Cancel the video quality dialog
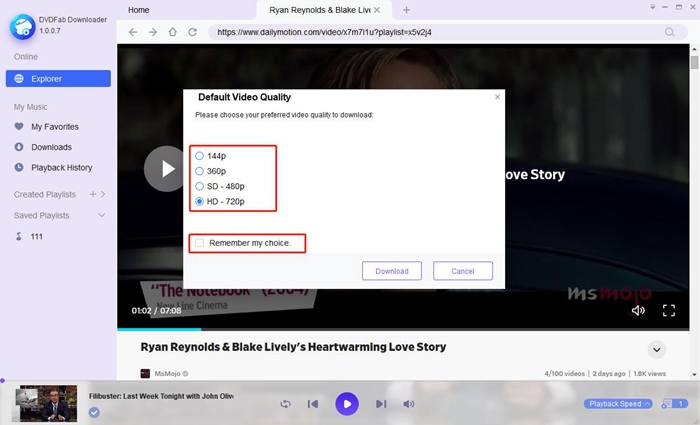 463,271
